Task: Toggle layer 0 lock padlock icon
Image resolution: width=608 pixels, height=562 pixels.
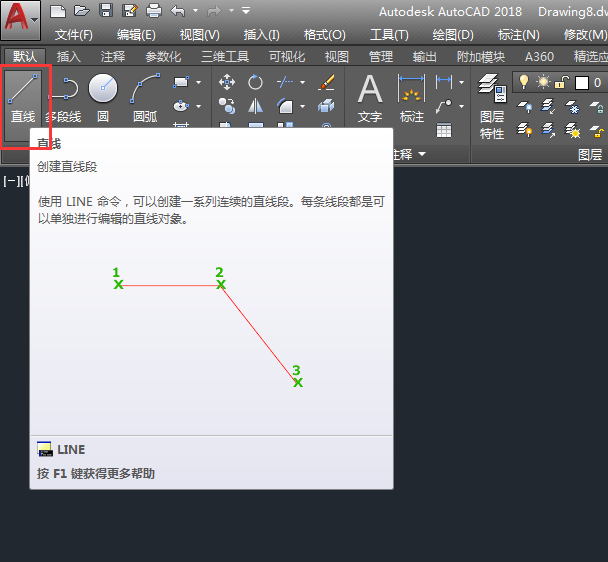Action: point(561,82)
